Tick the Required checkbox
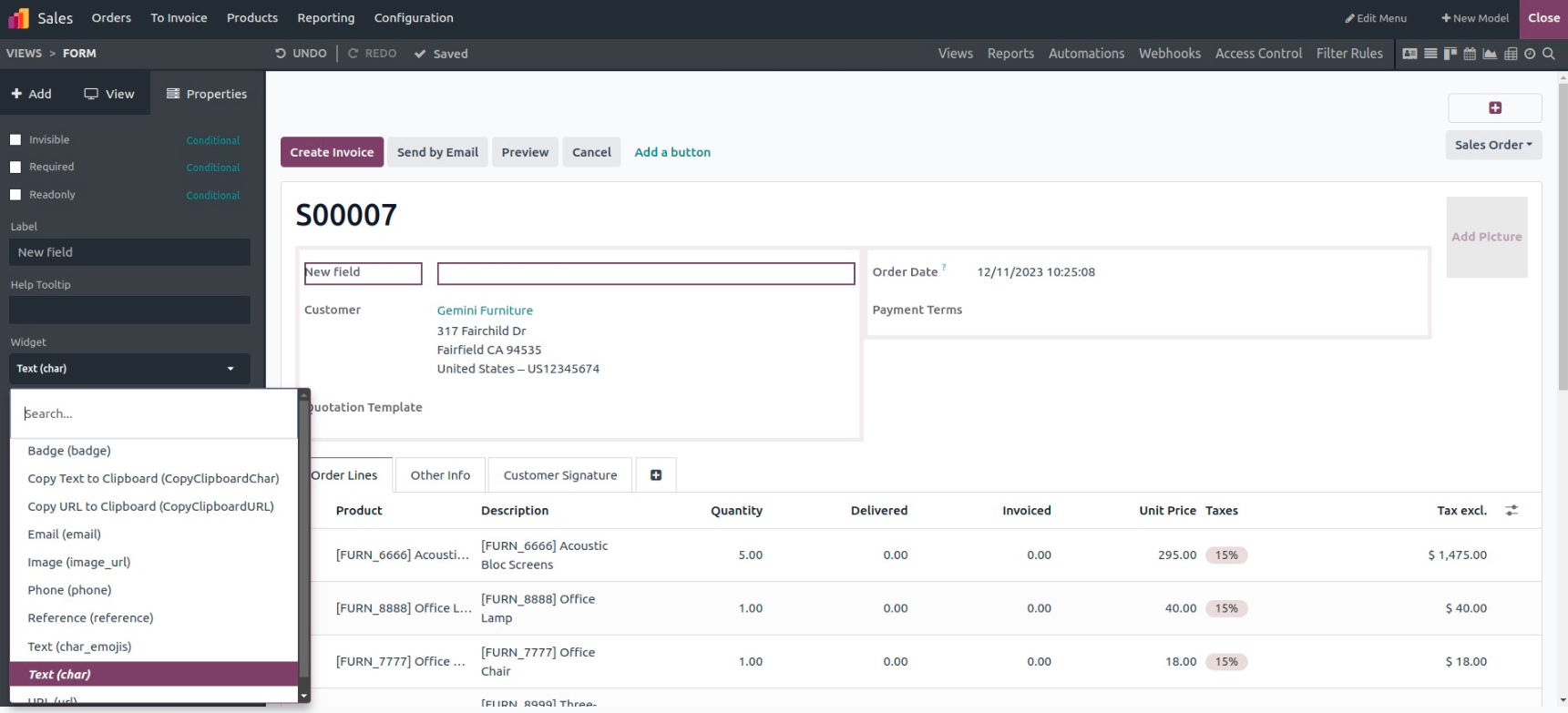Image resolution: width=1568 pixels, height=713 pixels. (x=15, y=168)
